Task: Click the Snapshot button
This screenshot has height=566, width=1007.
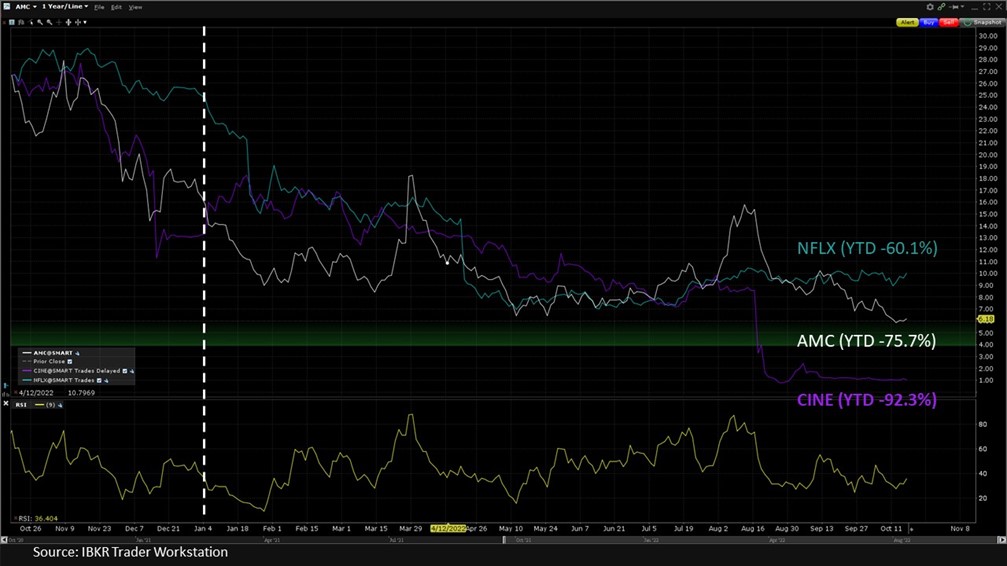Action: 982,22
